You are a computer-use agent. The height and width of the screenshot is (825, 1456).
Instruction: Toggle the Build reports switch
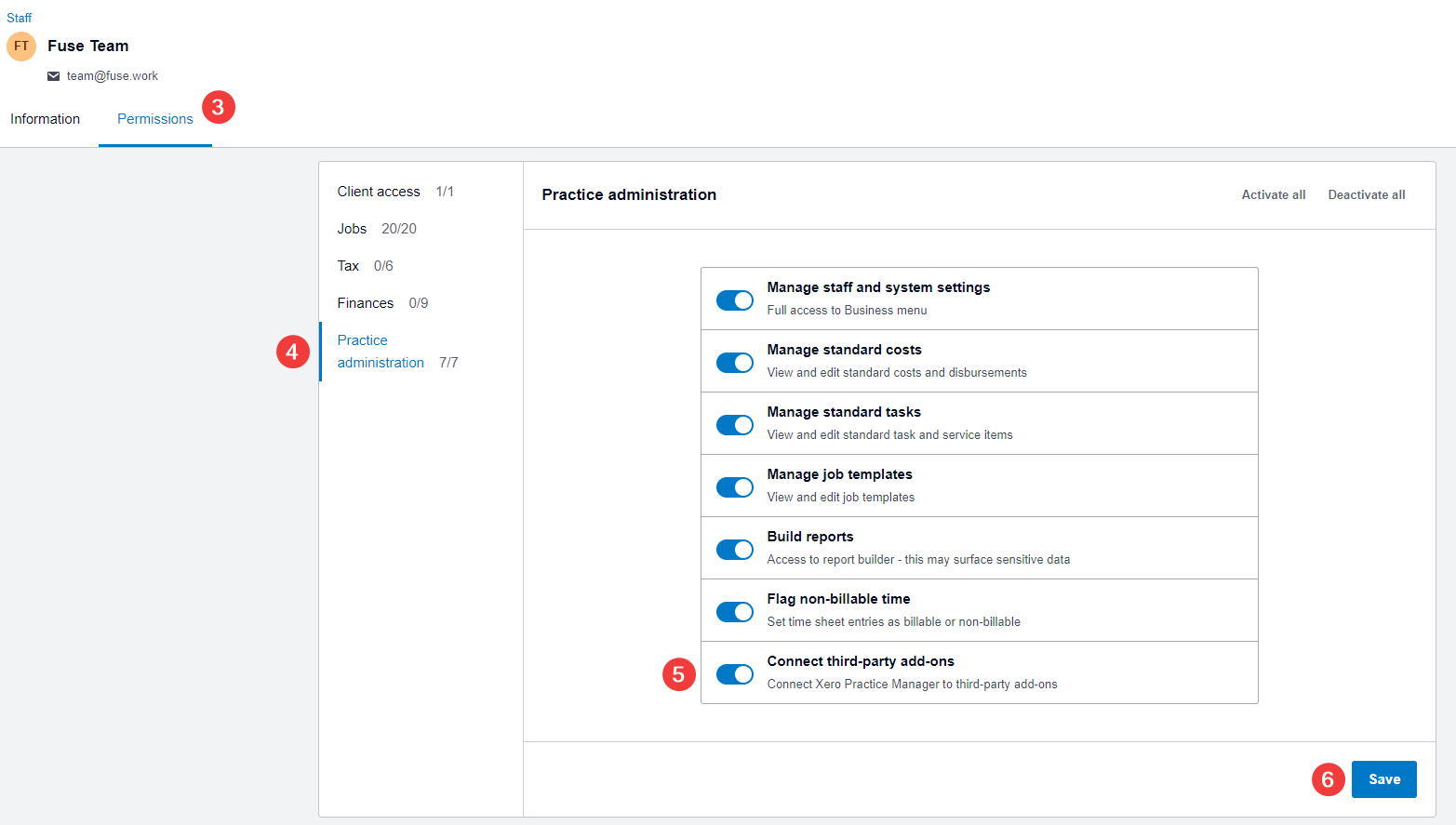pos(734,550)
